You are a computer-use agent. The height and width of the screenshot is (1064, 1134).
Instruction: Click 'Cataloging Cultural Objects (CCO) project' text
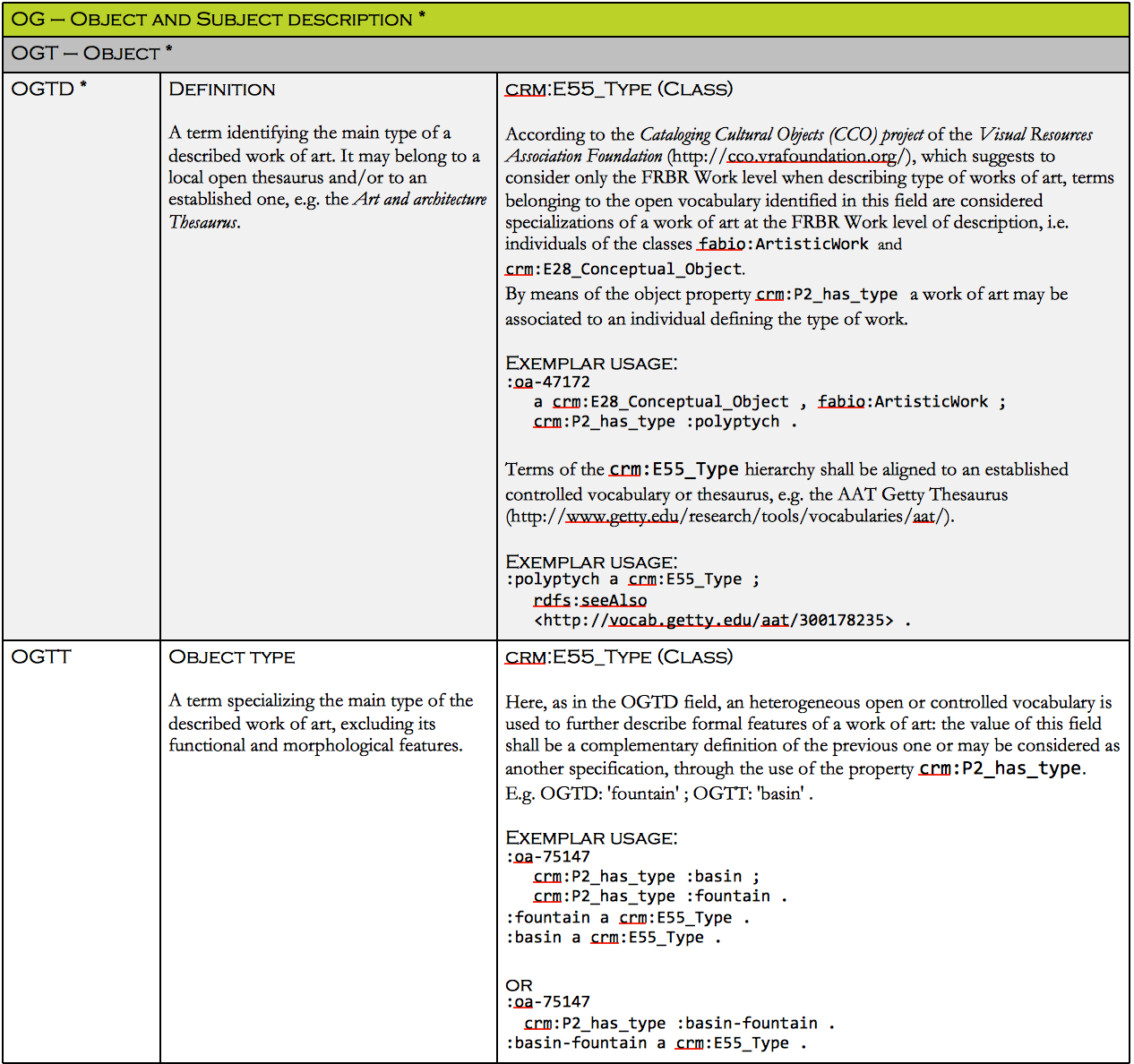pyautogui.click(x=782, y=134)
